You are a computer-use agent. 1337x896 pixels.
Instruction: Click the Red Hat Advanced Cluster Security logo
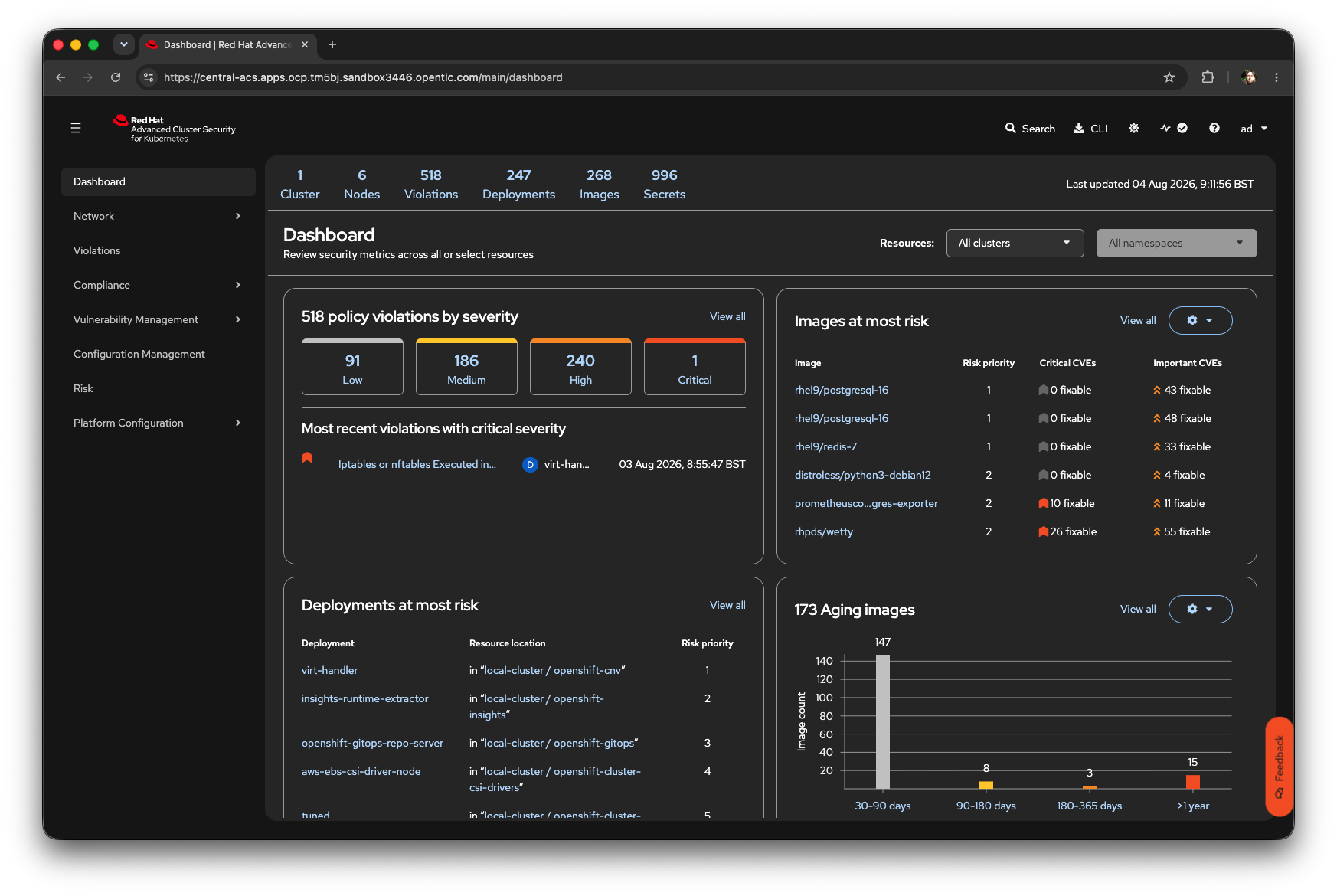pyautogui.click(x=174, y=129)
